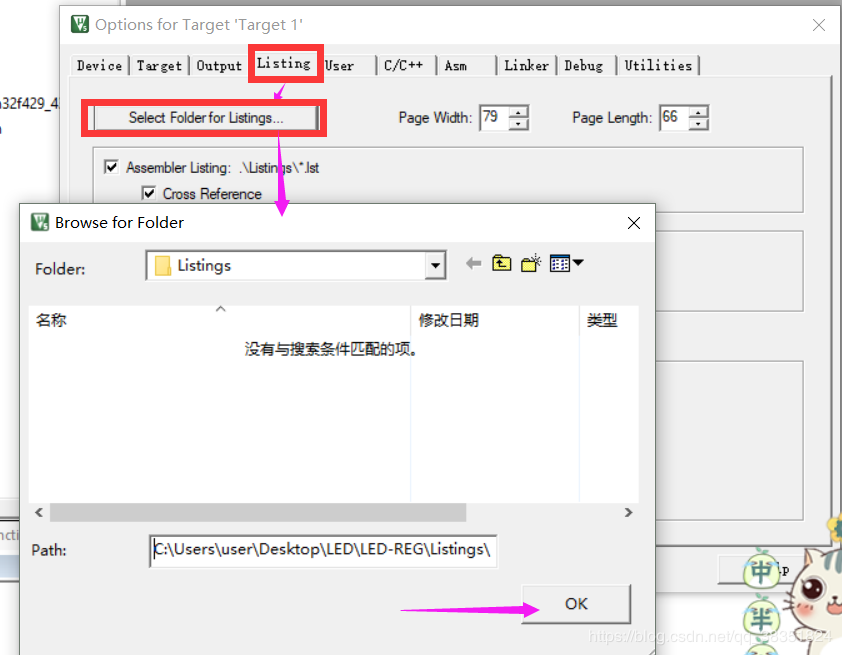Click Select Folder for Listings button
The width and height of the screenshot is (842, 655).
click(x=206, y=118)
